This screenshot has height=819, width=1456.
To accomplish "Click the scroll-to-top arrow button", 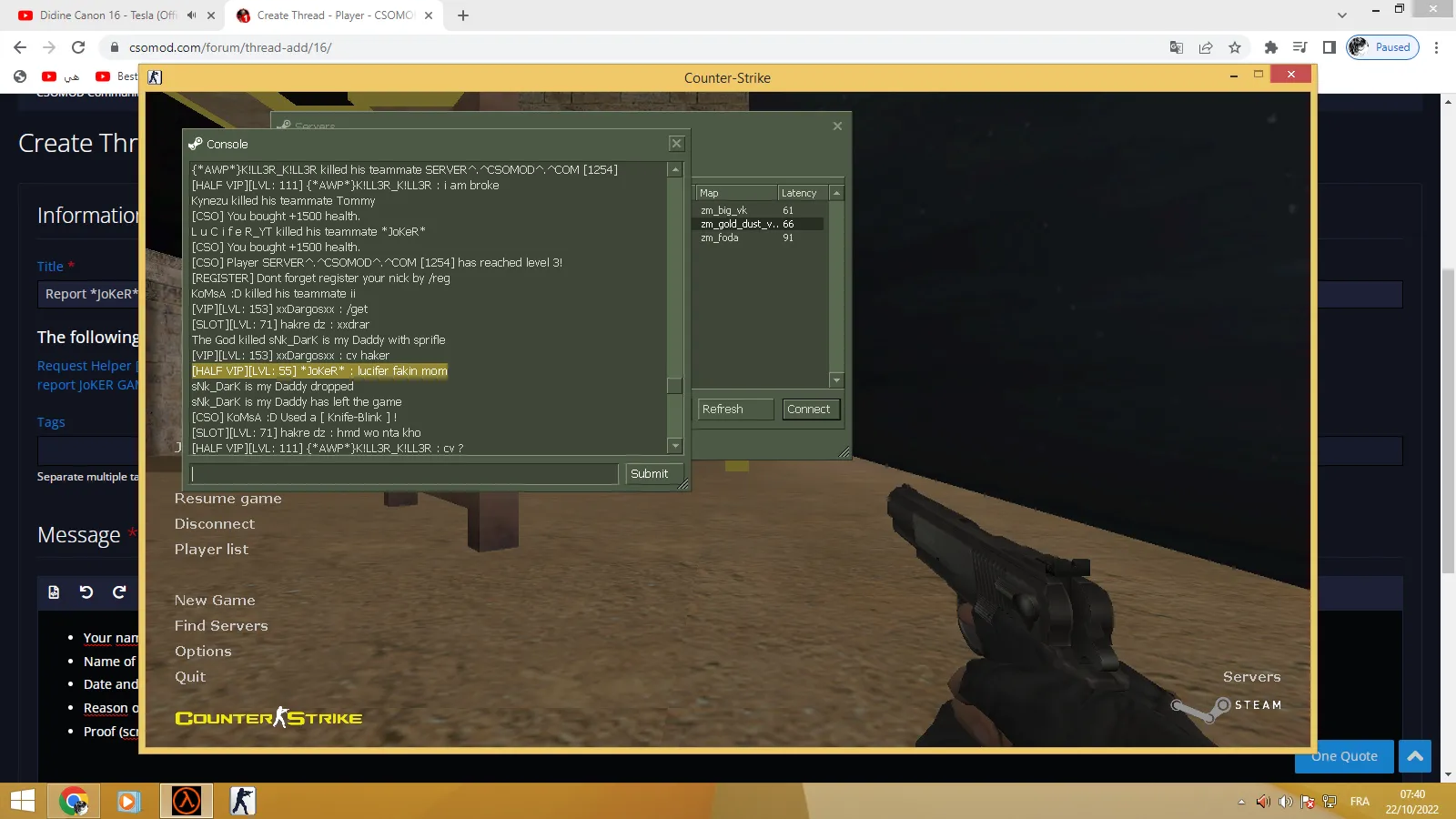I will click(x=1415, y=756).
